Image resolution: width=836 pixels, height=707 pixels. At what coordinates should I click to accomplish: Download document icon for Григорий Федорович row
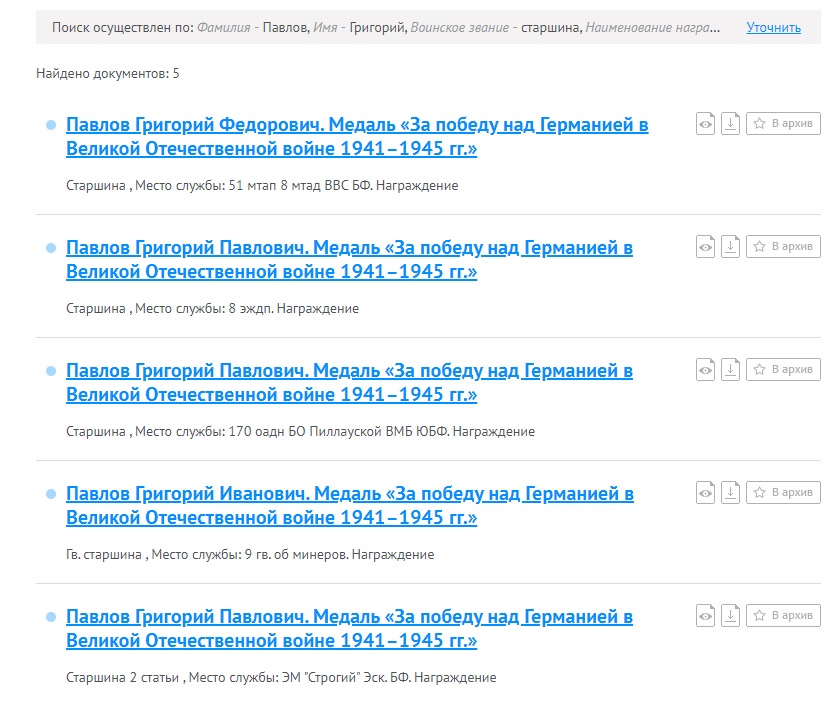pyautogui.click(x=730, y=124)
